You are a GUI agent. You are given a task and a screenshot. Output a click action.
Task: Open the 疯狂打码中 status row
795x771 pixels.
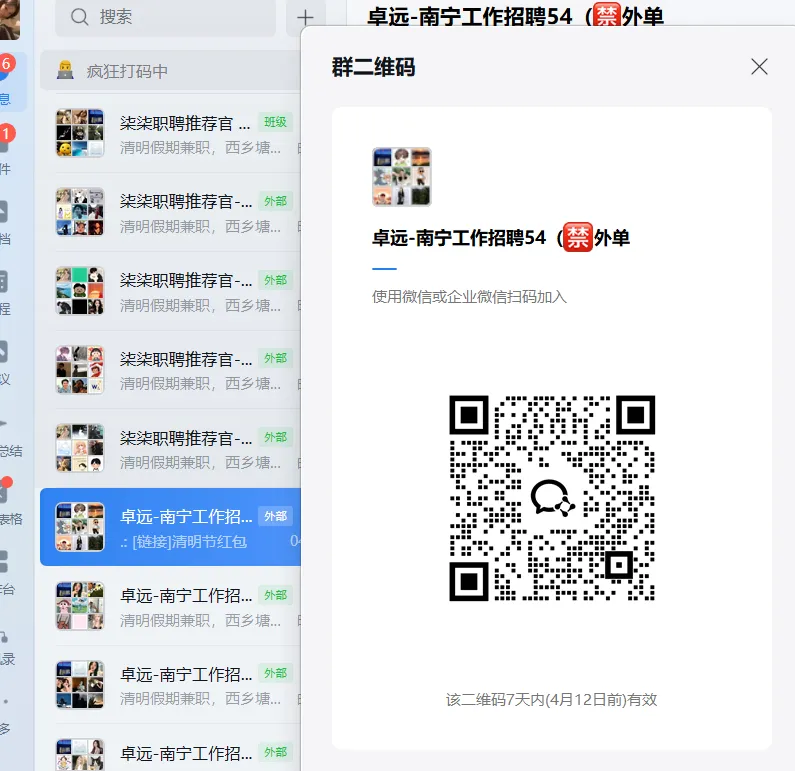[170, 71]
